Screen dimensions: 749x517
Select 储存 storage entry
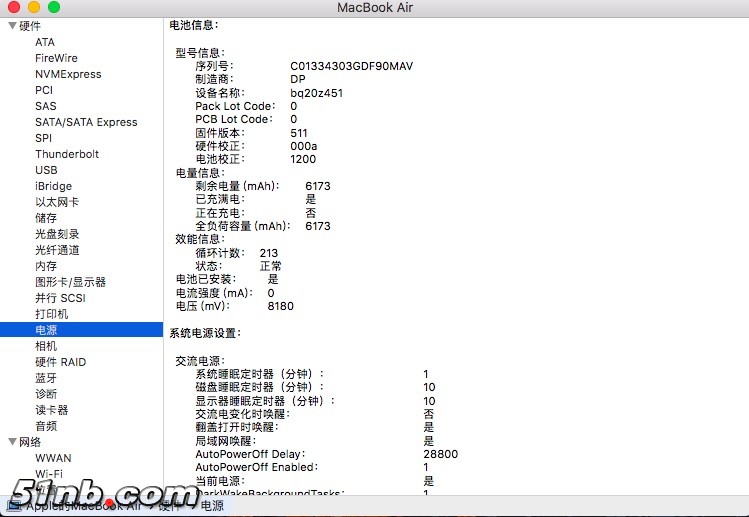coord(46,218)
